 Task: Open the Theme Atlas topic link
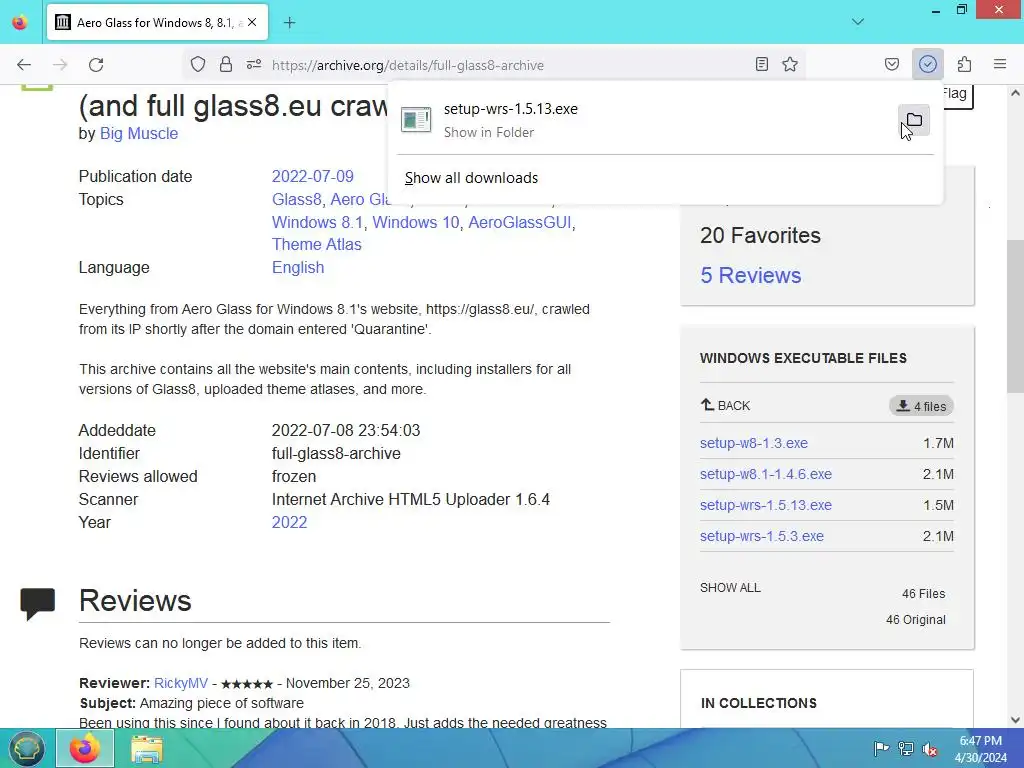pos(317,244)
